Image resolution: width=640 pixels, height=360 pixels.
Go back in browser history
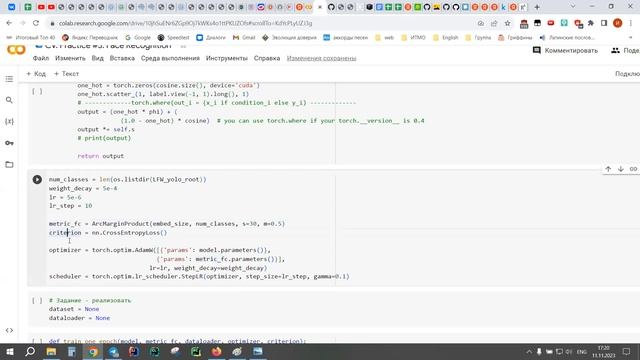tap(9, 23)
